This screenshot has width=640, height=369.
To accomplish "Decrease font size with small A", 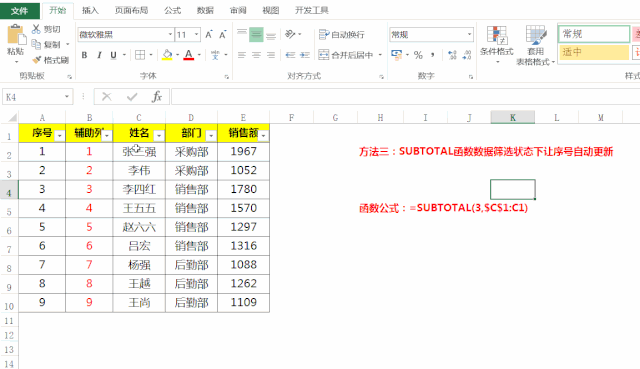I will click(x=222, y=35).
